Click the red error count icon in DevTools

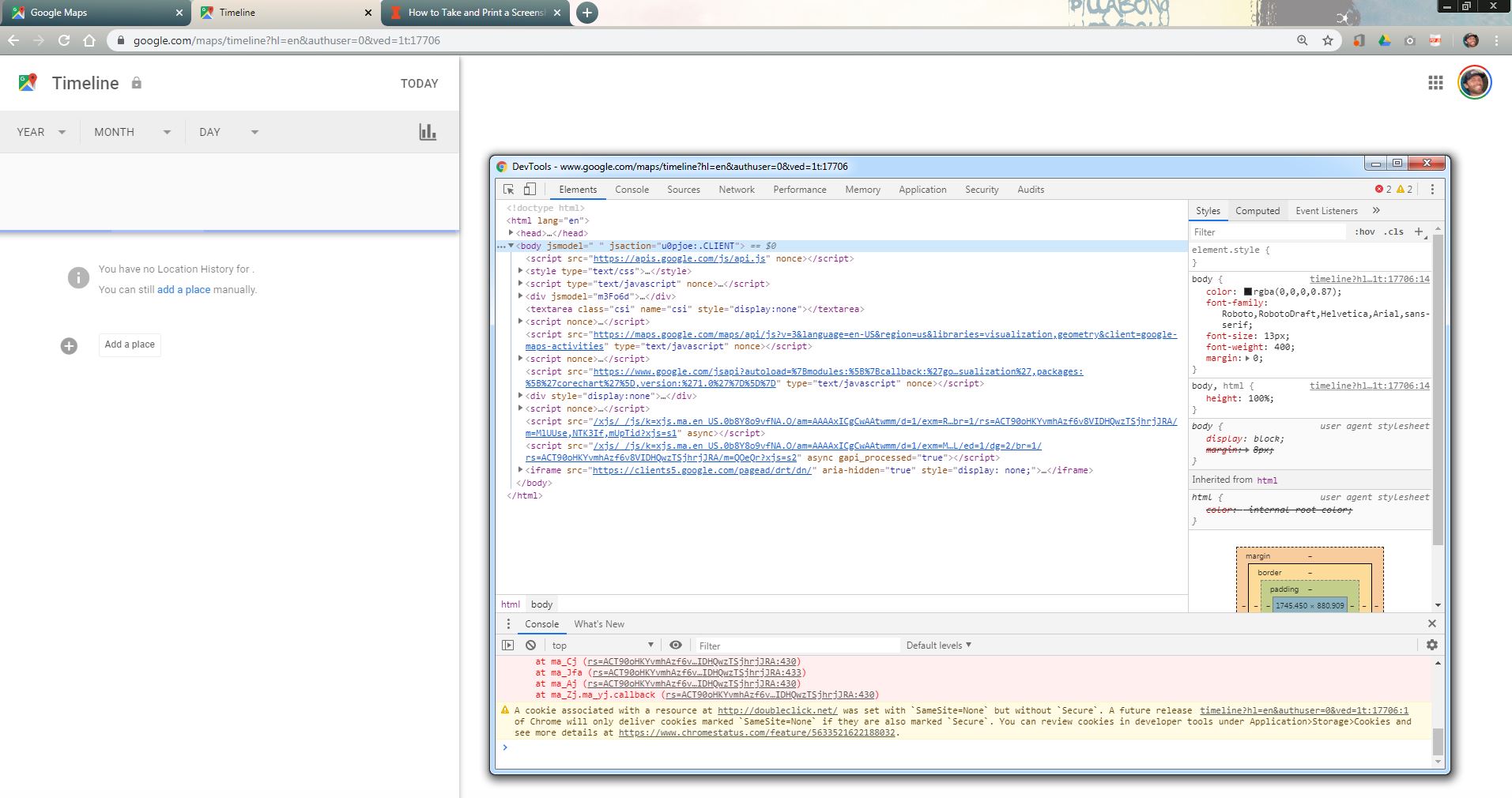[1379, 190]
